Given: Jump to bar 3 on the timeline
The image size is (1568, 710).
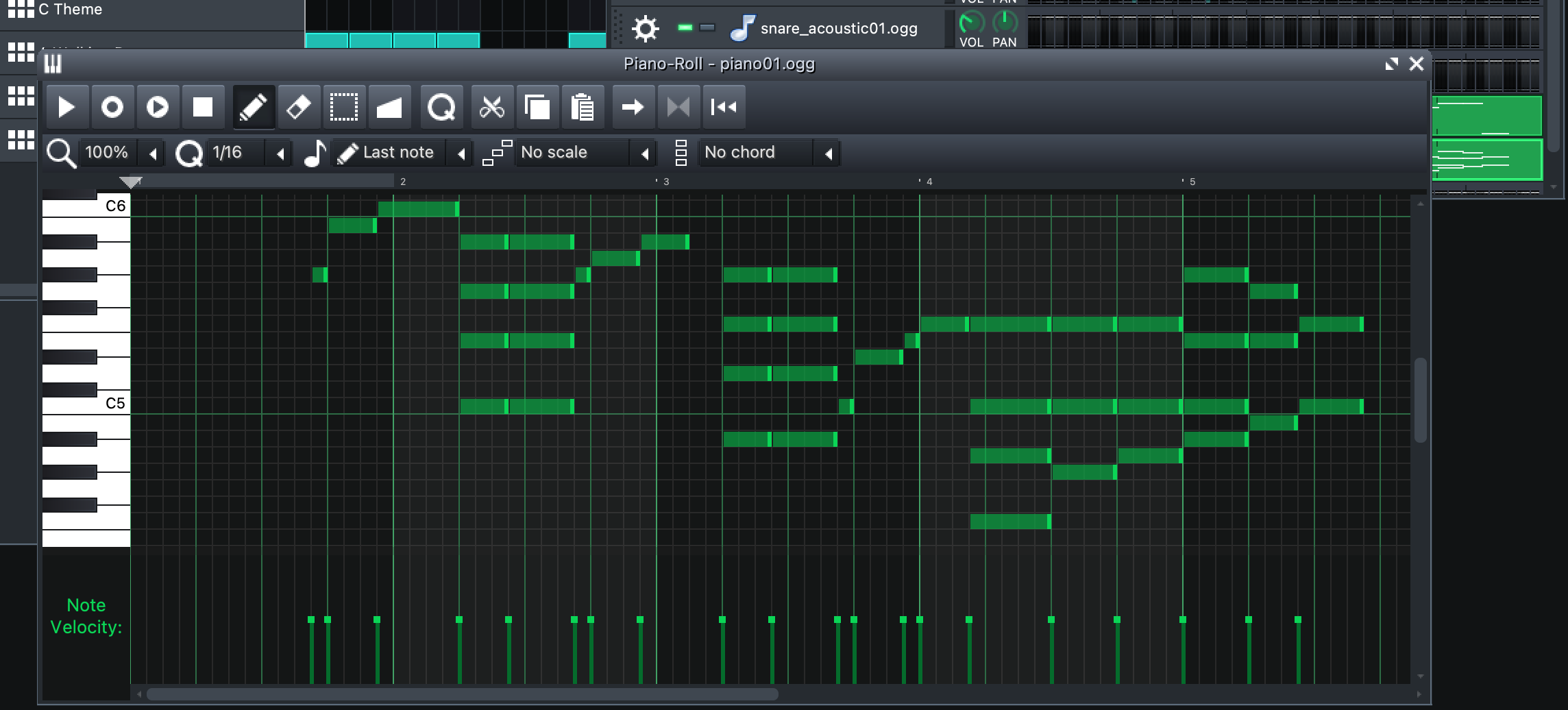Looking at the screenshot, I should coord(665,182).
